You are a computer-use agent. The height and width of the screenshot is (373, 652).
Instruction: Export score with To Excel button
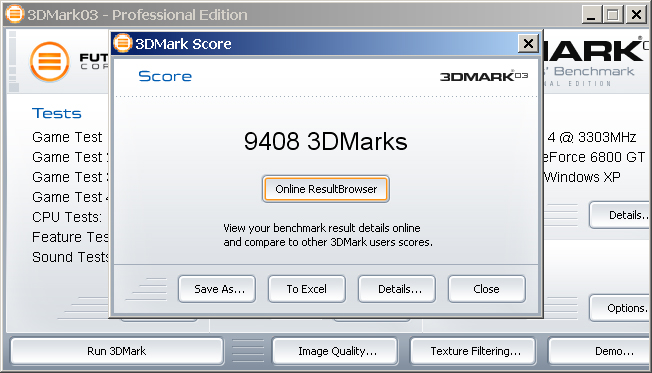tap(307, 289)
